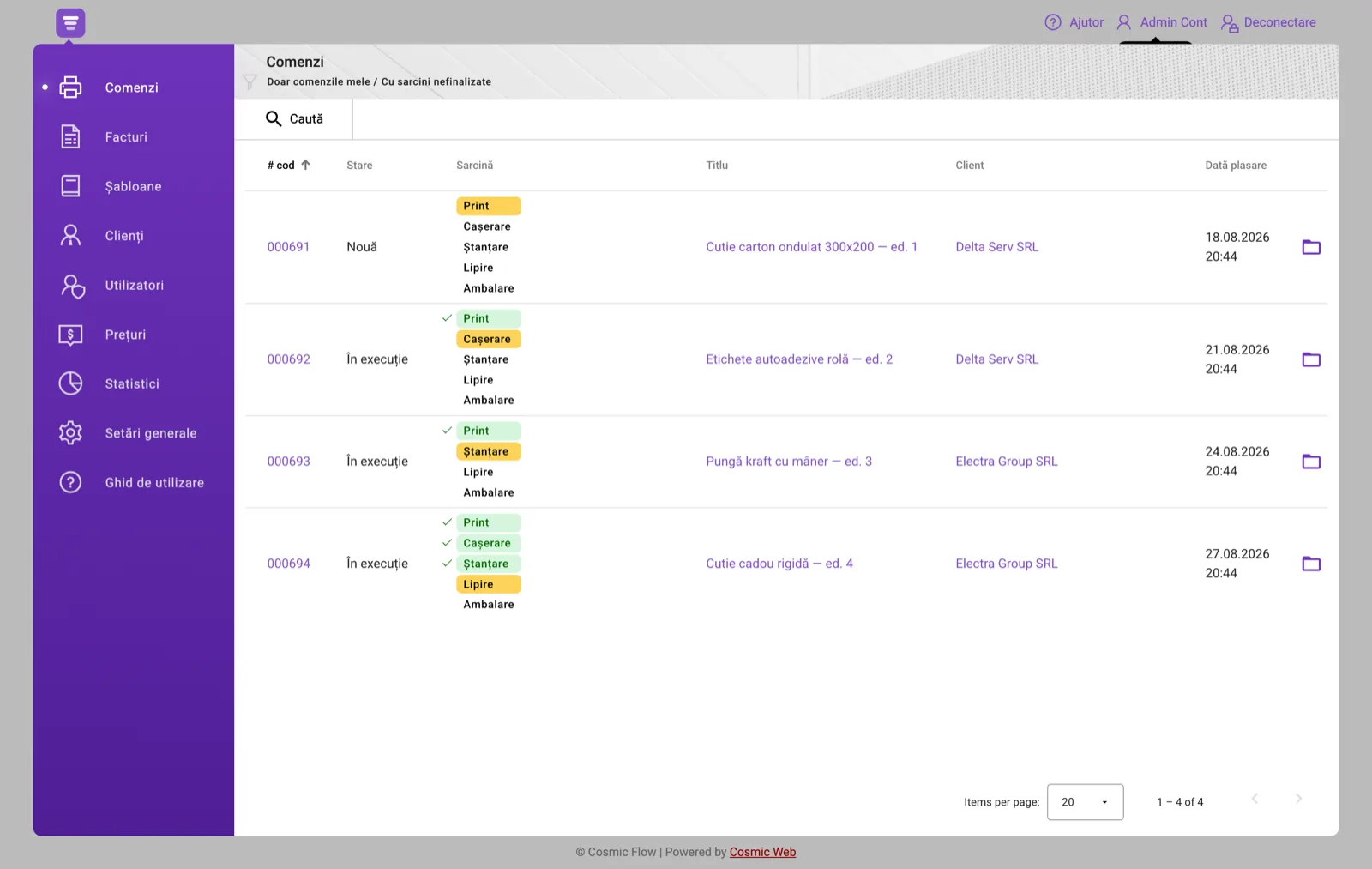The image size is (1372, 869).
Task: Open the Cosmic Web footer link
Action: pos(762,852)
